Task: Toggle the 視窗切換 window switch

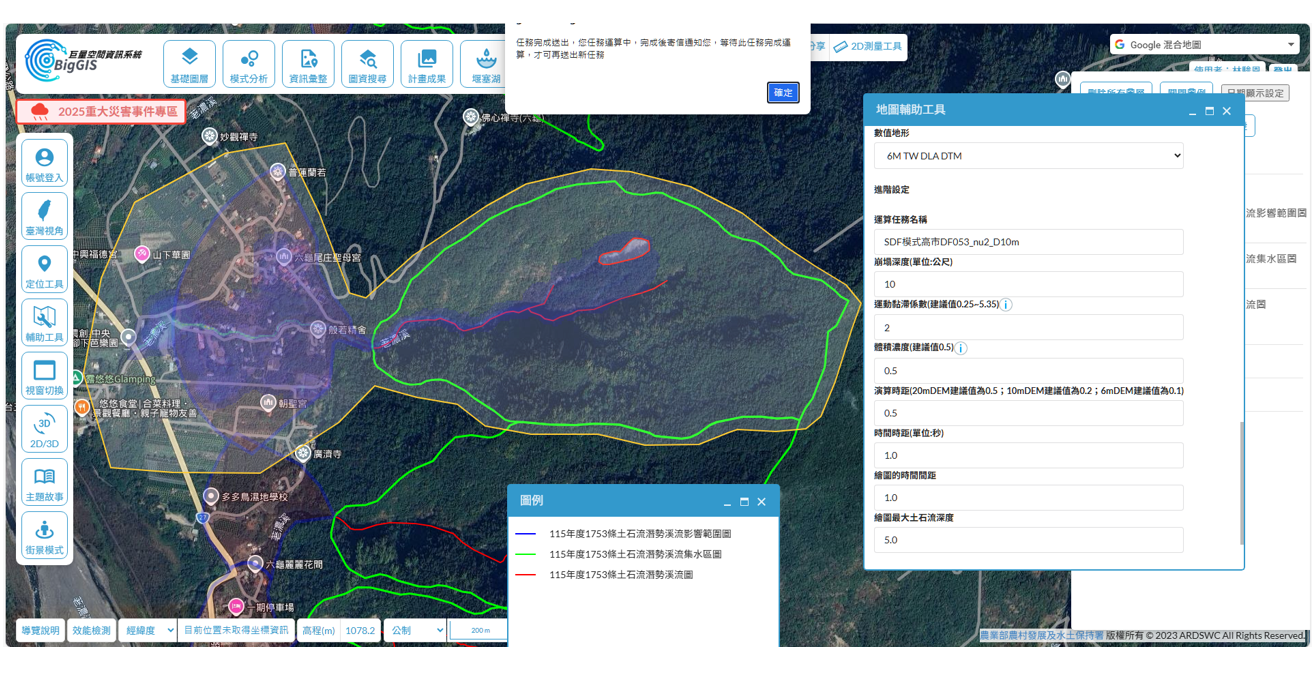Action: click(44, 376)
